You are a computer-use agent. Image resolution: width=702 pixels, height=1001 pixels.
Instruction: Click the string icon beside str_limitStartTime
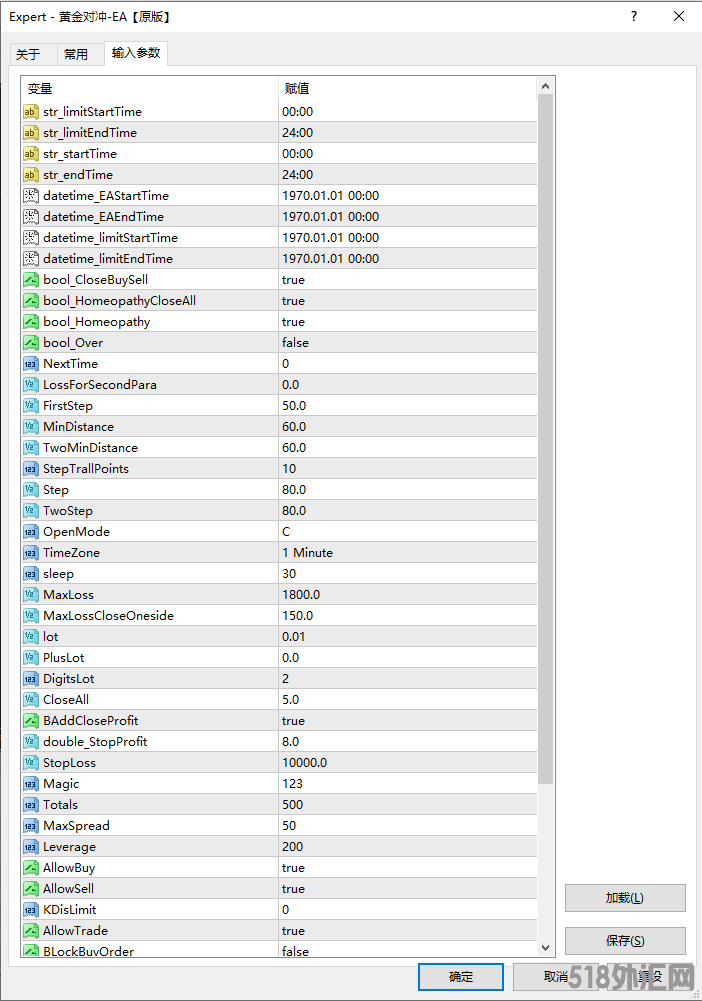[x=30, y=112]
